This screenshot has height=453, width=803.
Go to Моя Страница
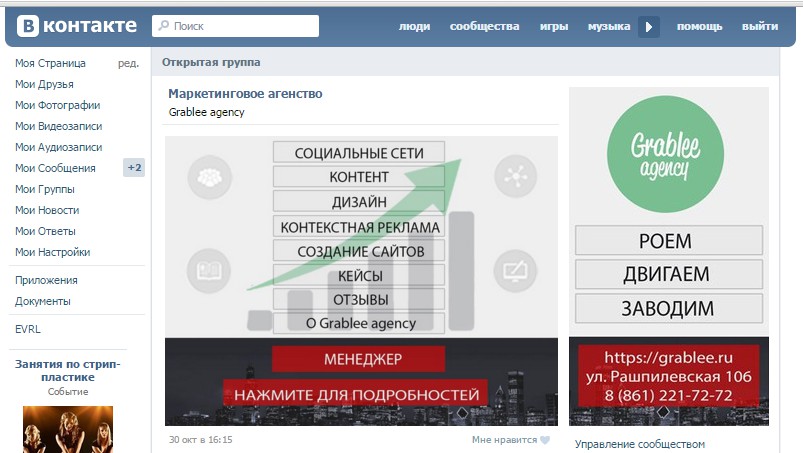pos(50,63)
